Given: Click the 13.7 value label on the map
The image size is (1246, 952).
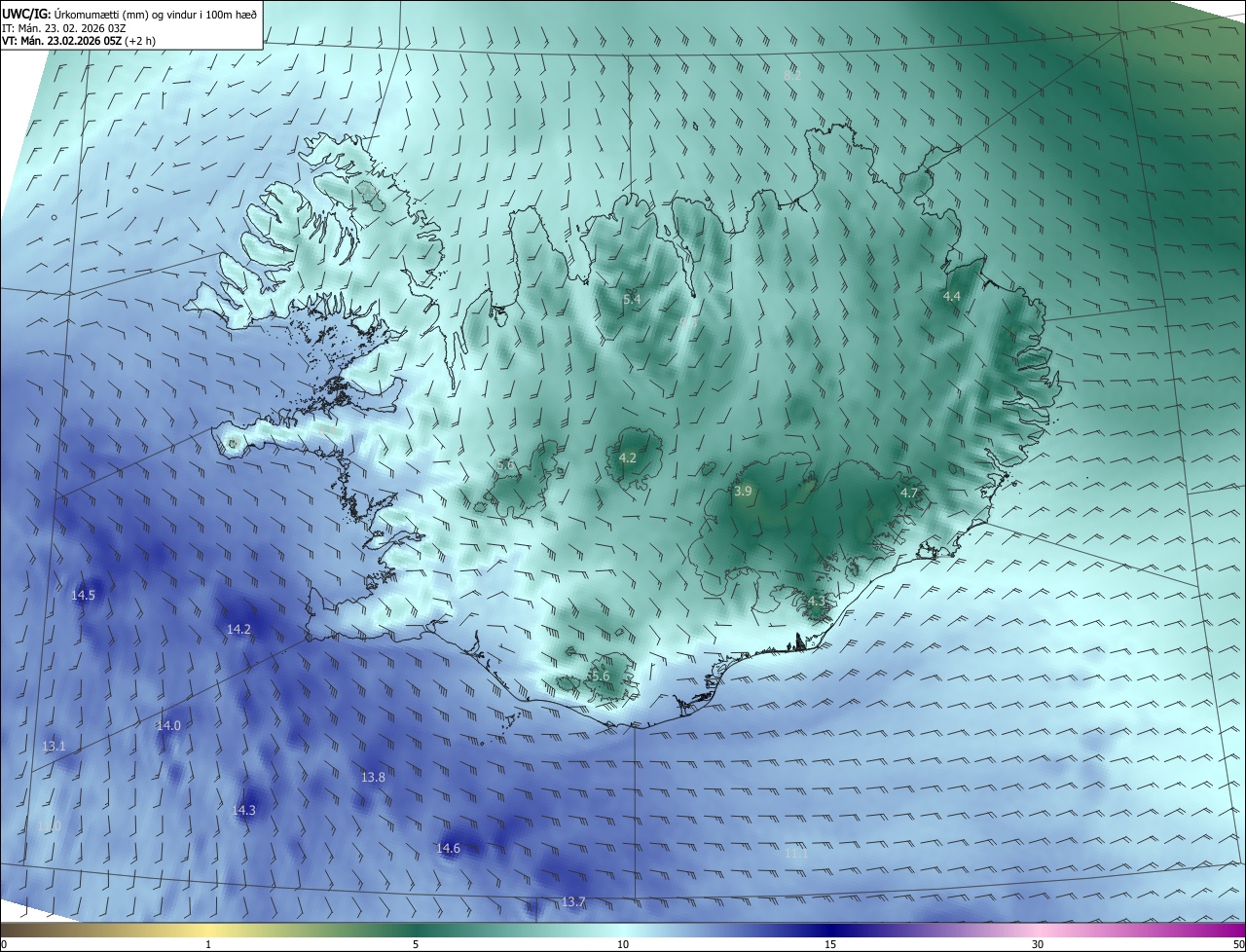Looking at the screenshot, I should point(573,902).
